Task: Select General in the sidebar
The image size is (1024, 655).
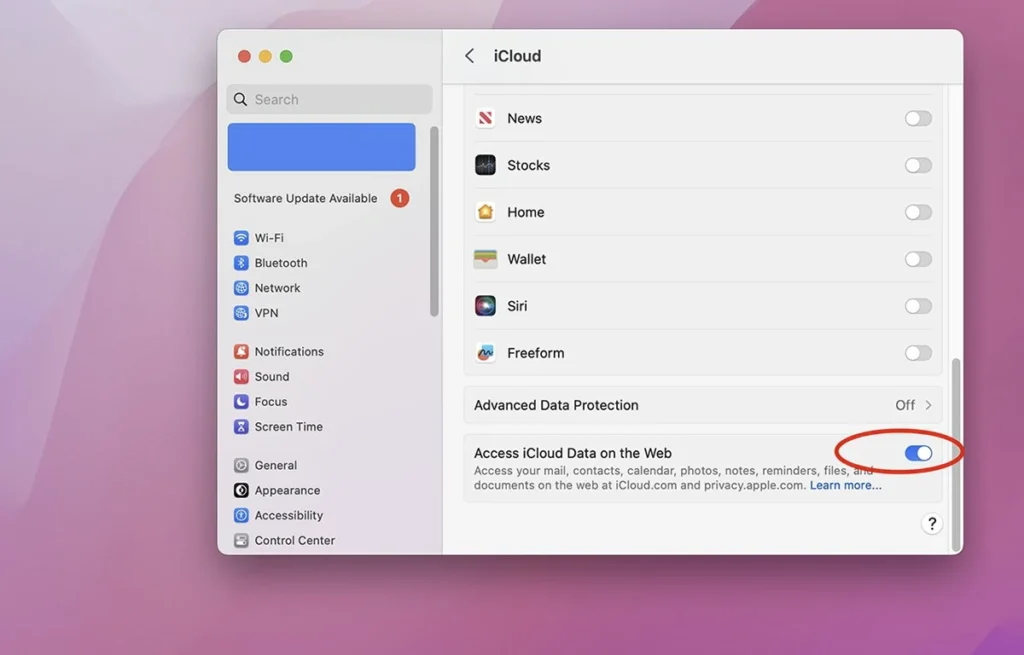Action: pos(276,465)
